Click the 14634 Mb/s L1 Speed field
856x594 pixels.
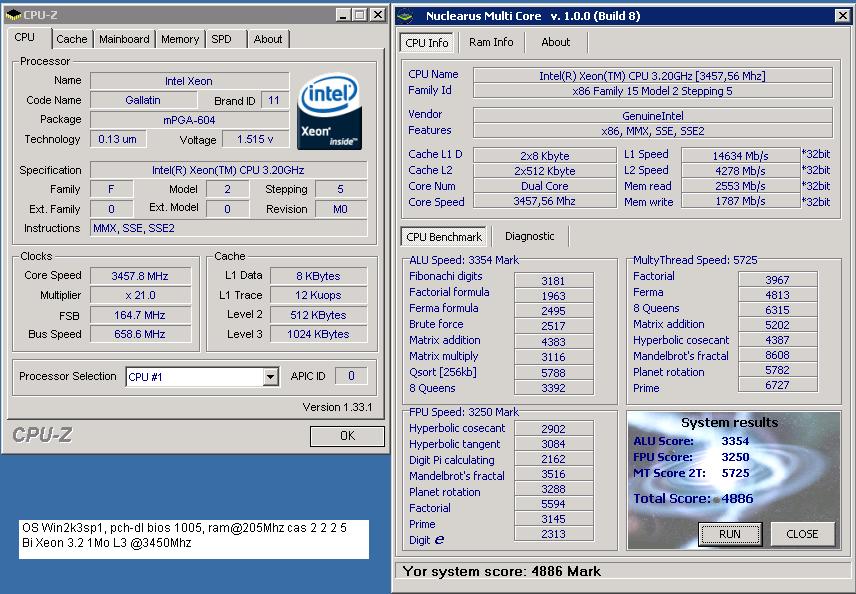click(x=740, y=156)
